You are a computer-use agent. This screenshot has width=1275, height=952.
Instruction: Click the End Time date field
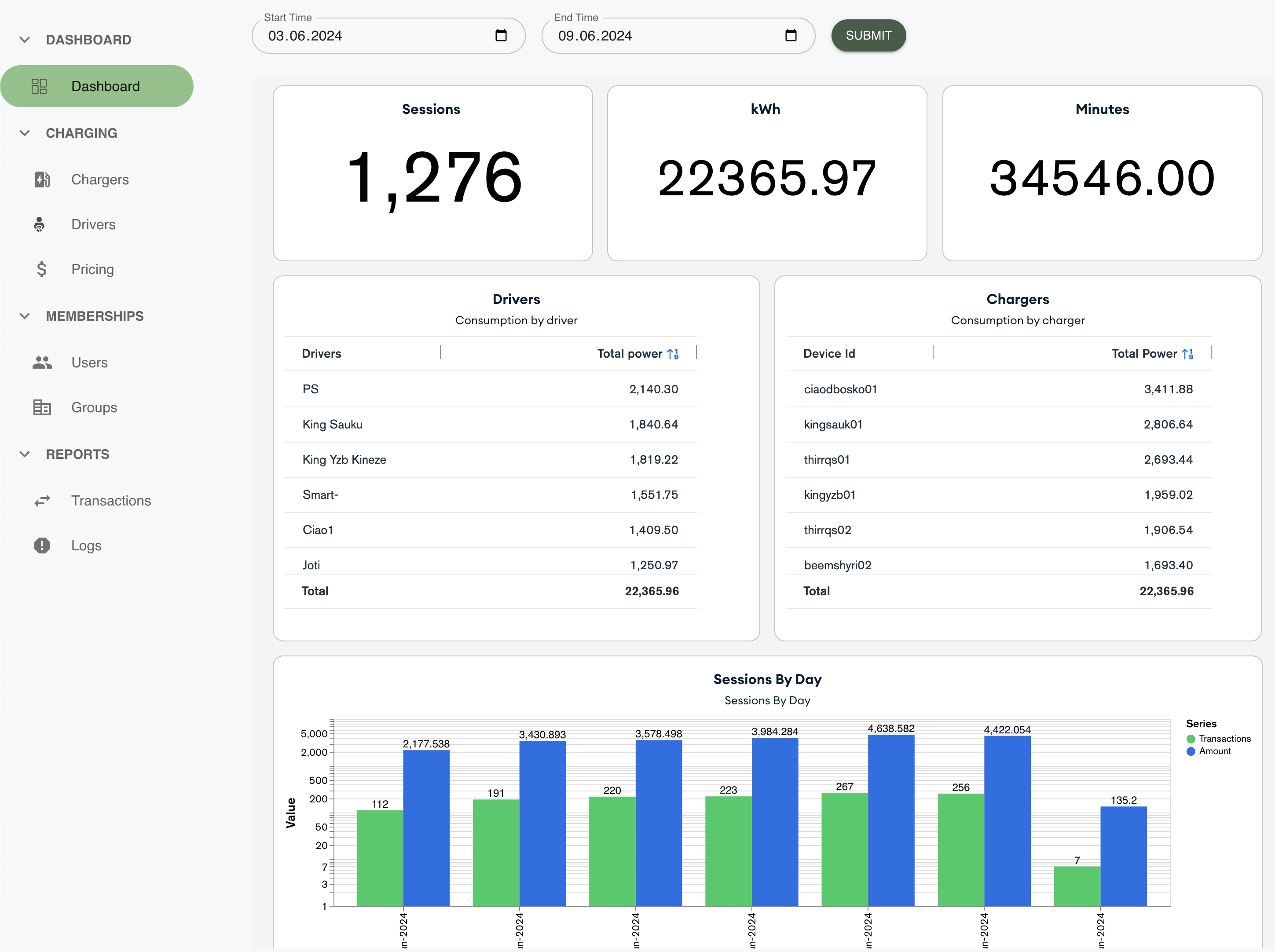tap(634, 35)
